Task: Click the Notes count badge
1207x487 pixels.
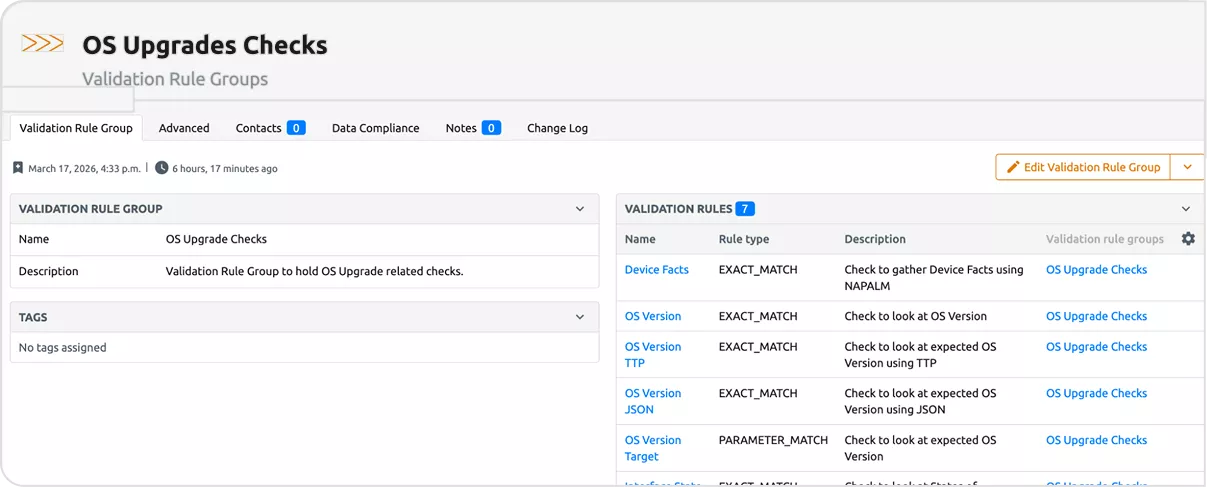Action: (x=491, y=128)
